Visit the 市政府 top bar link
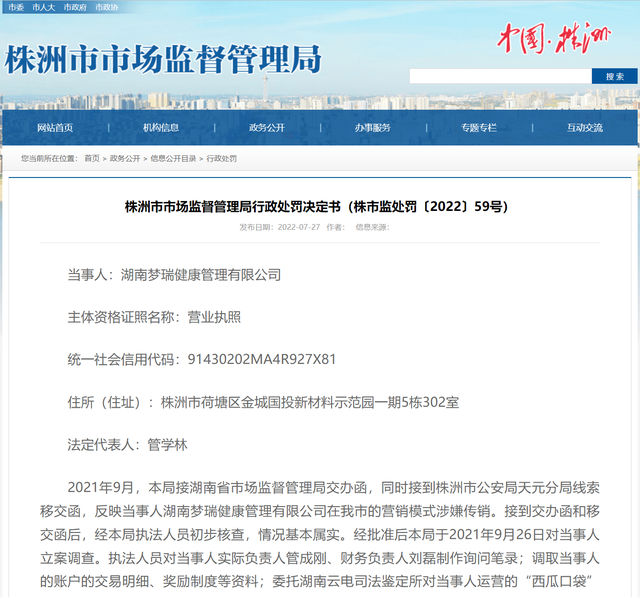Screen dimensions: 640x597 click(x=75, y=7)
